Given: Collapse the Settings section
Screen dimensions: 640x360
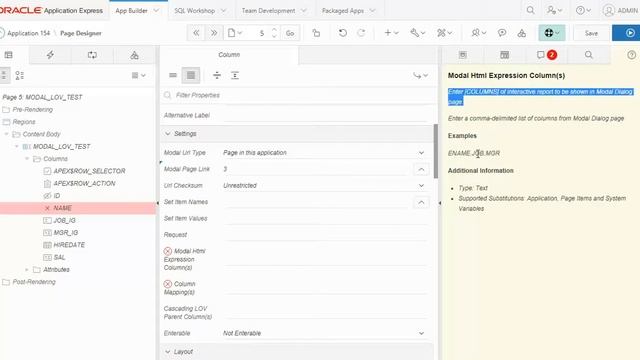Looking at the screenshot, I should 167,133.
